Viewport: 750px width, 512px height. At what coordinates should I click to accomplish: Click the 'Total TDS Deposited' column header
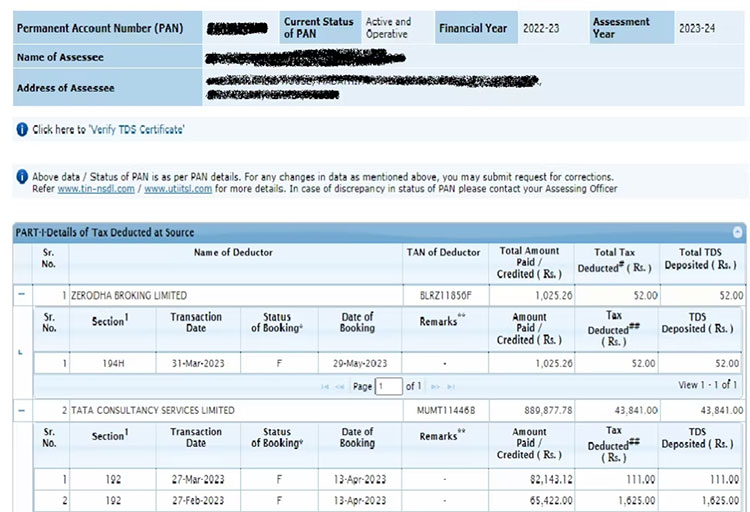(x=700, y=258)
